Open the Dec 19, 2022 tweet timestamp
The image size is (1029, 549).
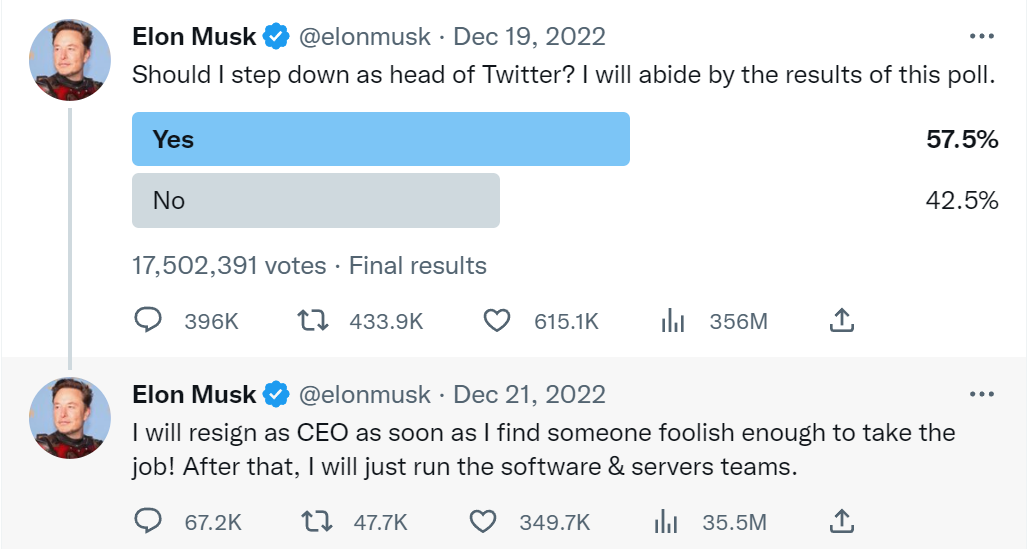click(x=530, y=37)
